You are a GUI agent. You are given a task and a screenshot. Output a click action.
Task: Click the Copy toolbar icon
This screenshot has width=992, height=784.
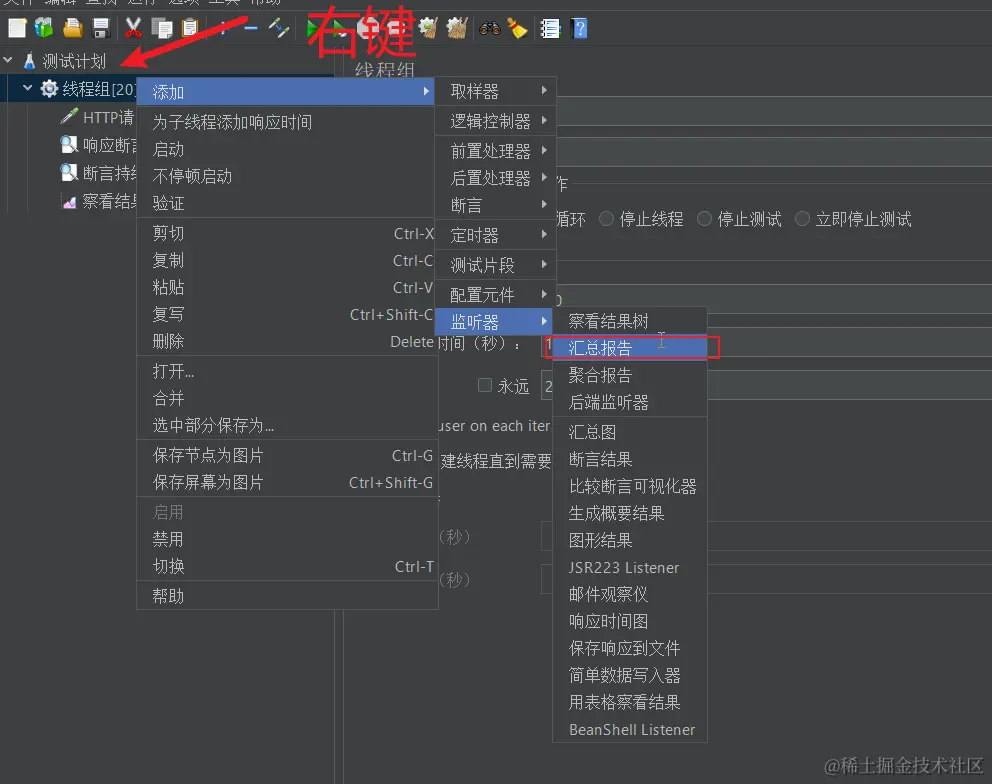tap(161, 27)
